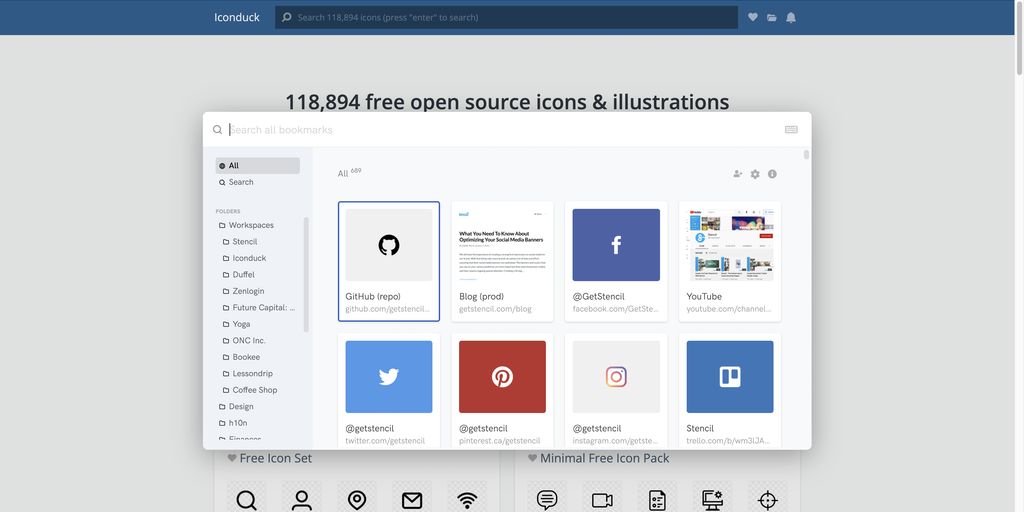Click the Trello Stencil board bookmark
The width and height of the screenshot is (1024, 512).
point(729,377)
